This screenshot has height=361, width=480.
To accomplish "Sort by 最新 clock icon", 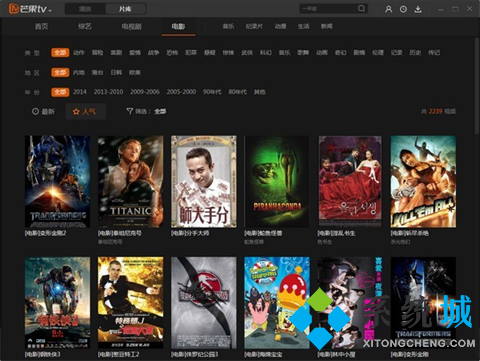I will point(35,111).
